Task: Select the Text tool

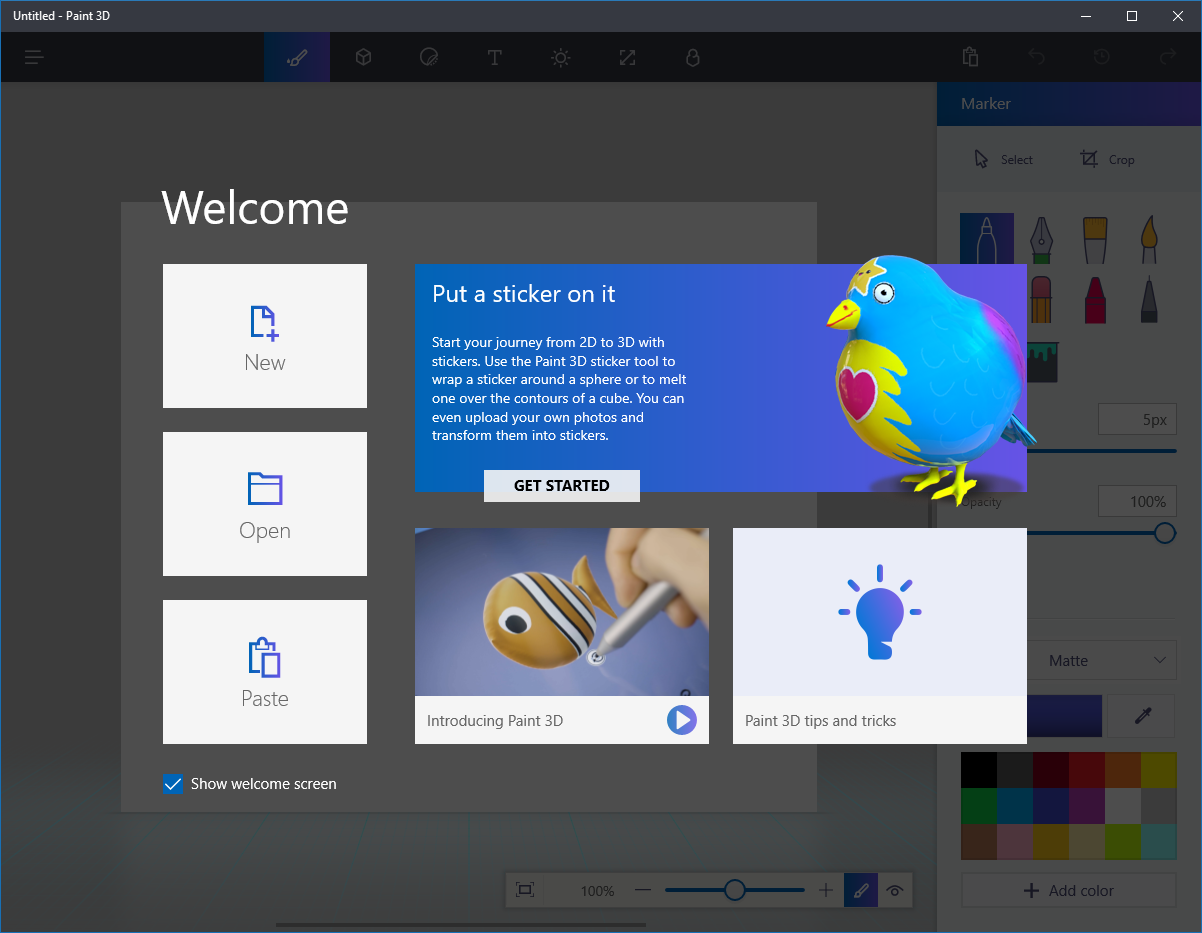Action: point(494,57)
